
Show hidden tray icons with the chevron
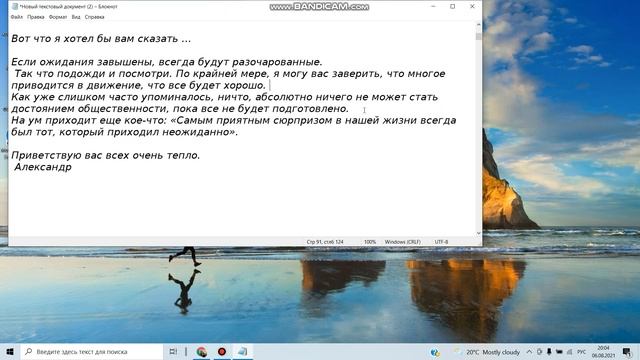point(529,352)
